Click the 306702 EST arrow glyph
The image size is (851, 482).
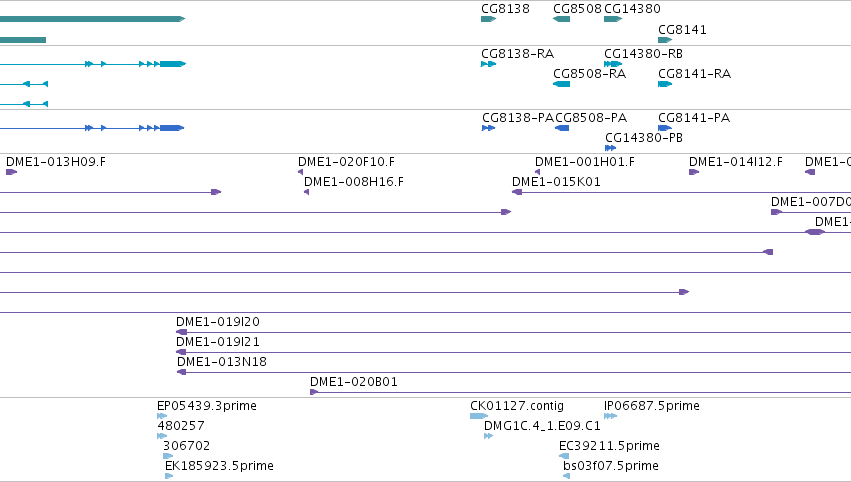[x=168, y=456]
